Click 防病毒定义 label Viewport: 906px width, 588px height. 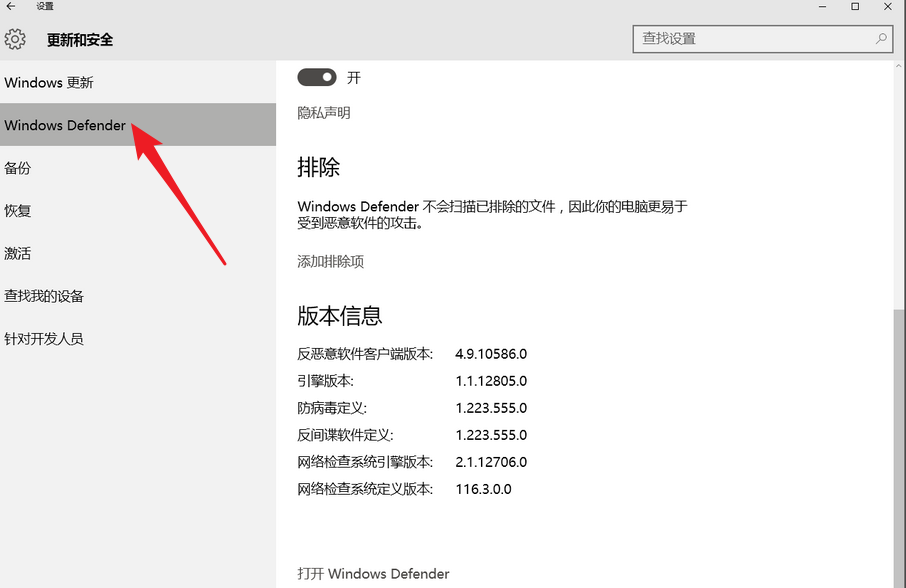click(x=332, y=408)
